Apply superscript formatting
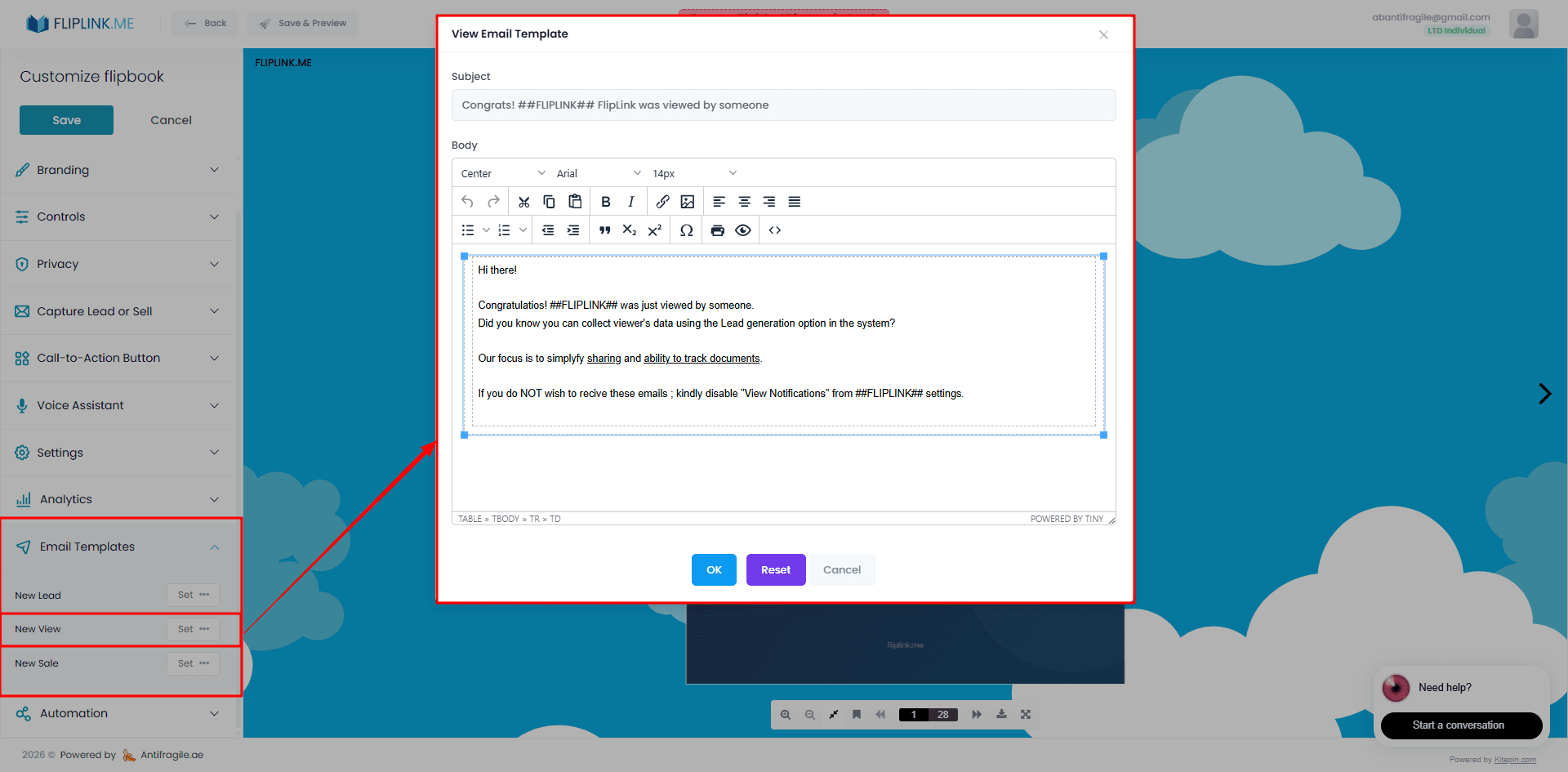The height and width of the screenshot is (772, 1568). point(654,230)
